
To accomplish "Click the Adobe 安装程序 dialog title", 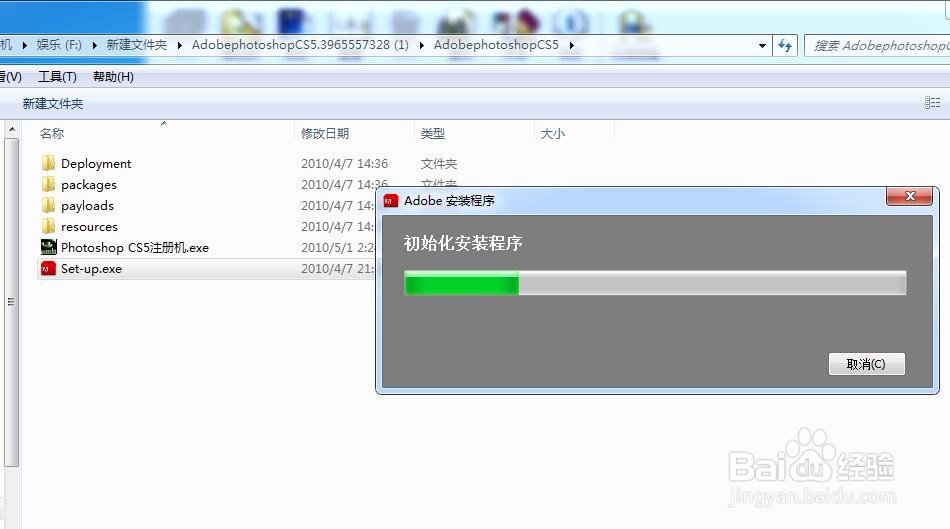I will click(450, 201).
